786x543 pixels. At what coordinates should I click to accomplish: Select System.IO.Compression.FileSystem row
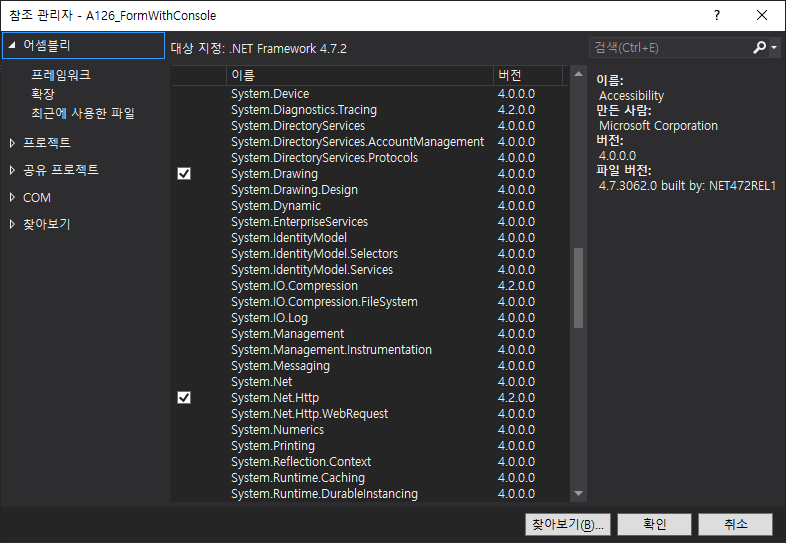point(369,302)
